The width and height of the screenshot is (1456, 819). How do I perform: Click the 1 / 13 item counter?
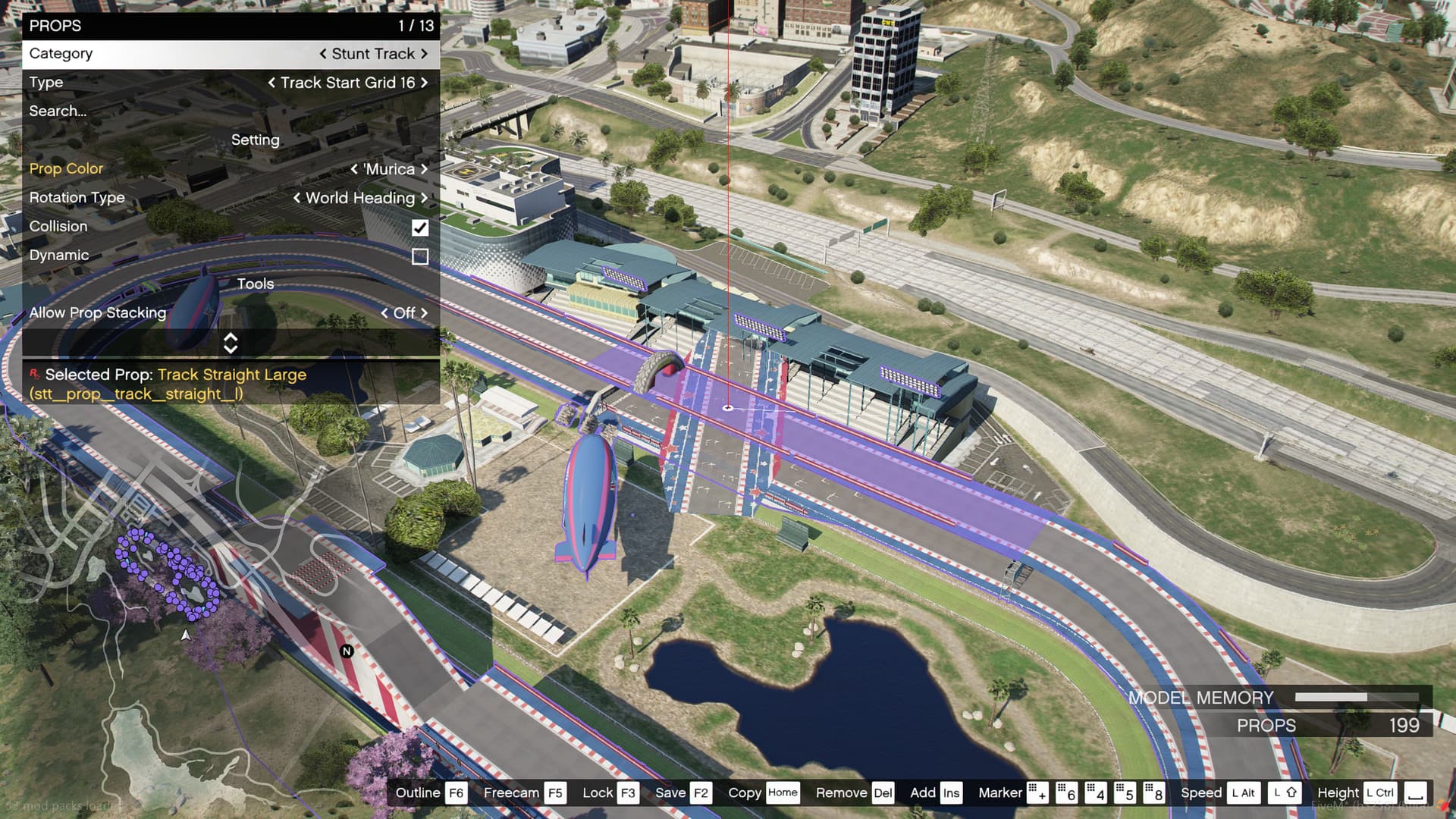416,26
